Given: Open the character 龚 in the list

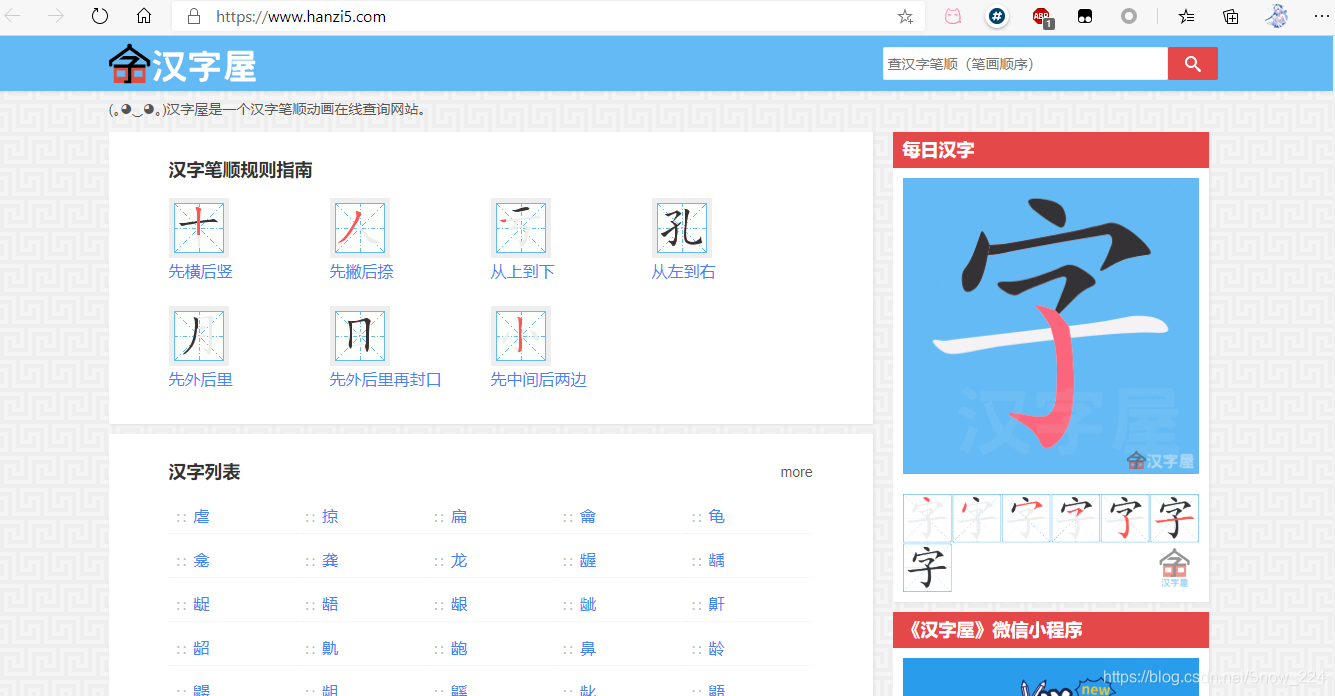Looking at the screenshot, I should click(x=330, y=560).
